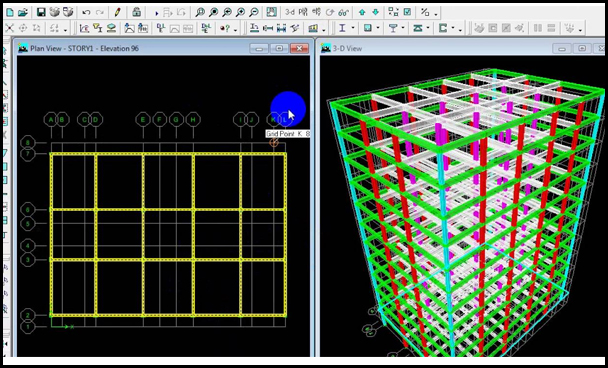Select the Pan hand icon

(x=271, y=12)
